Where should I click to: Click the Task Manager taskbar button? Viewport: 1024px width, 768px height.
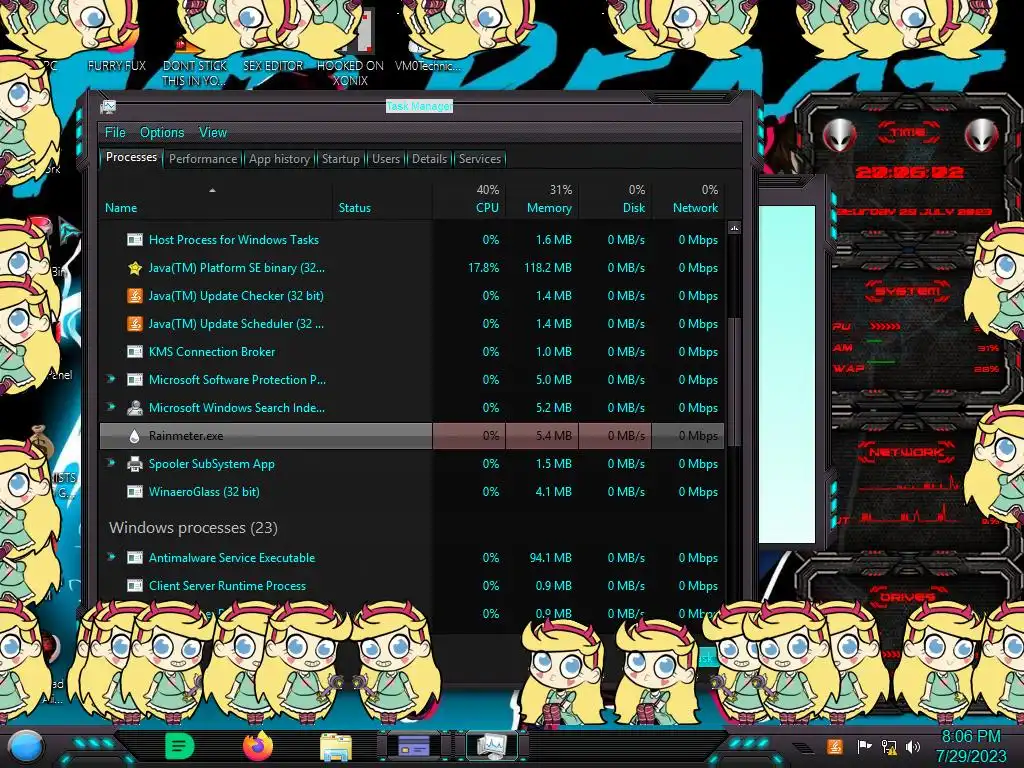click(x=491, y=745)
